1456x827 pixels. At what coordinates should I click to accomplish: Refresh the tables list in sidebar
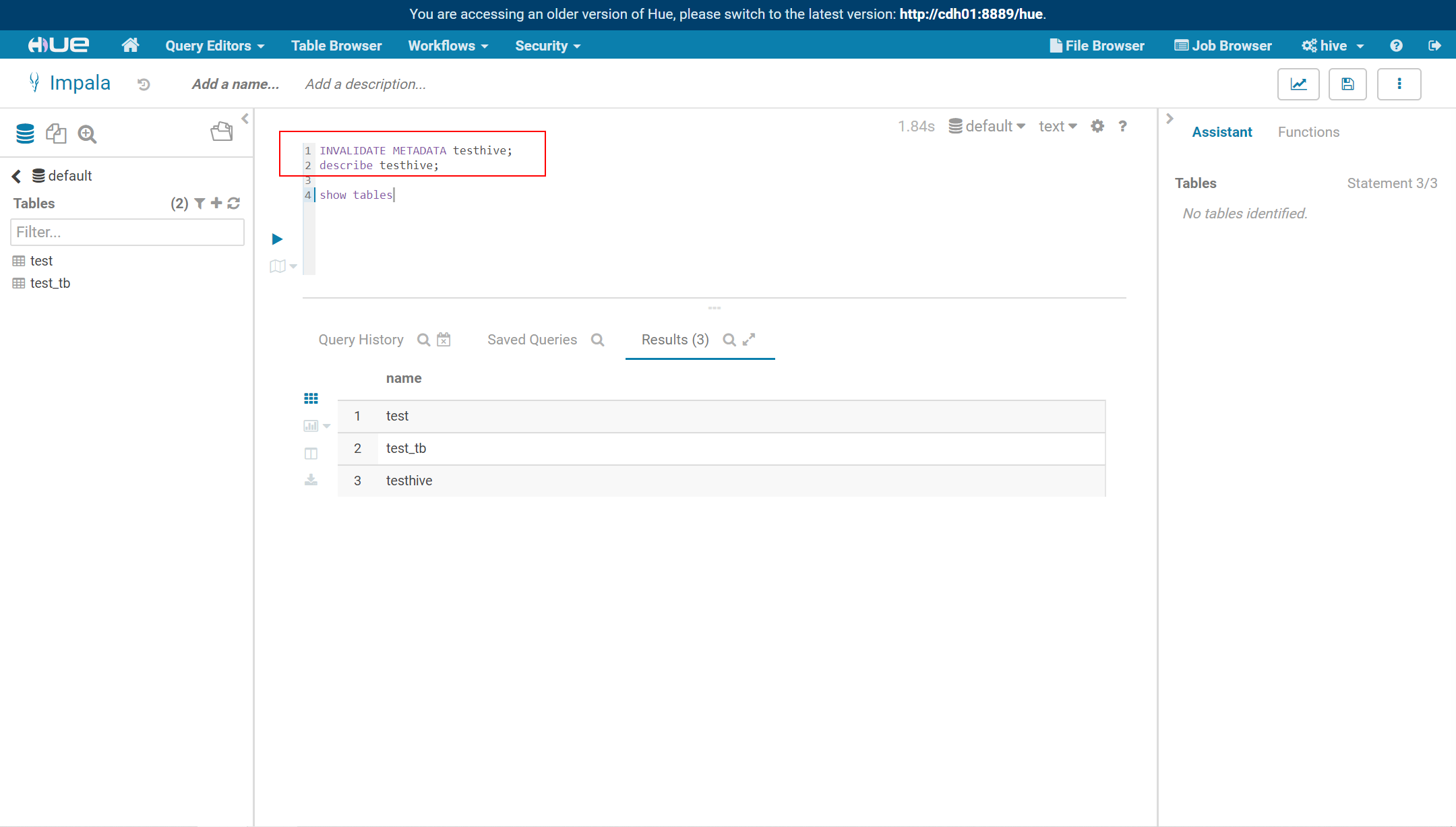234,204
